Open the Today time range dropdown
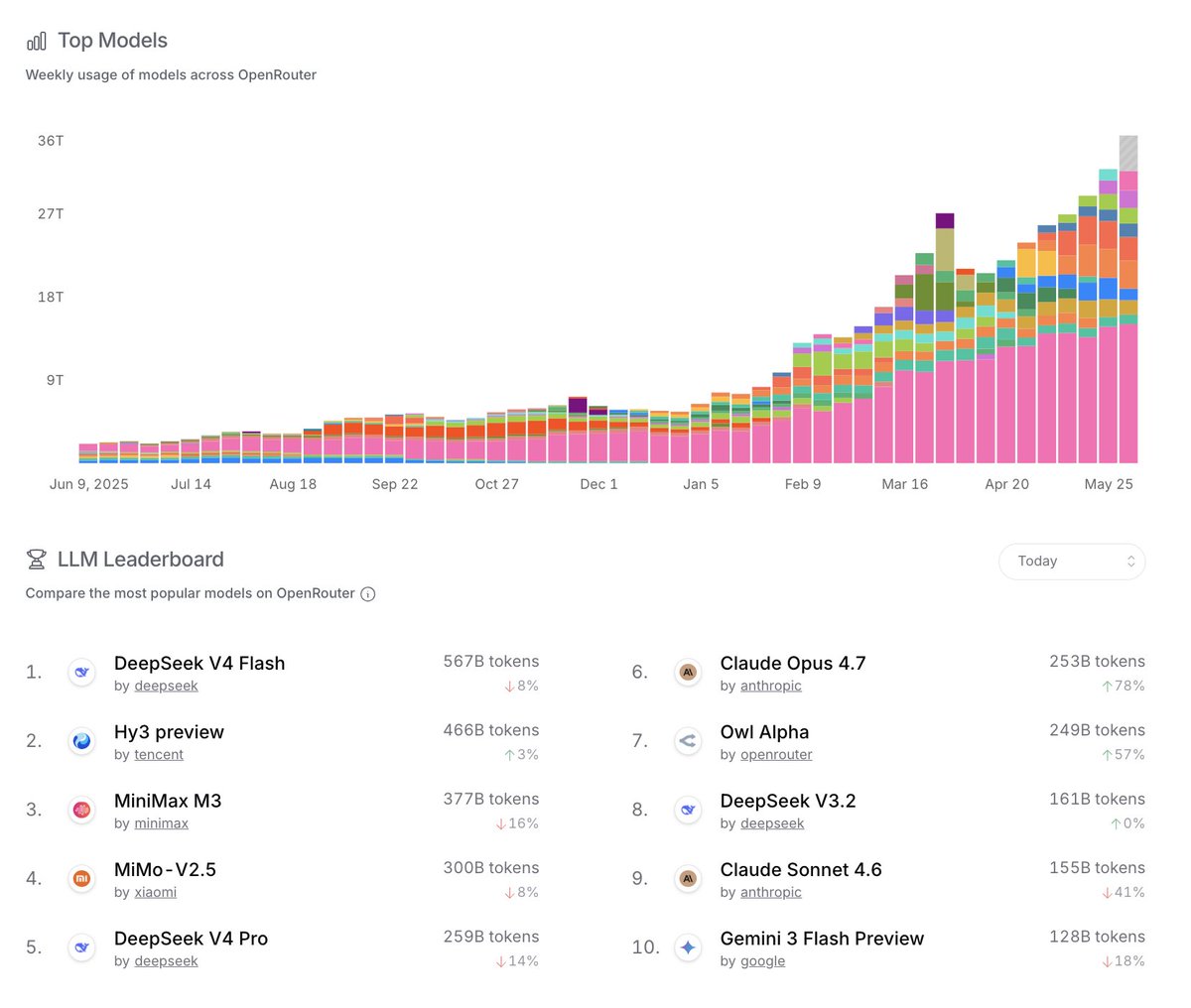Image resolution: width=1191 pixels, height=1008 pixels. (1072, 562)
